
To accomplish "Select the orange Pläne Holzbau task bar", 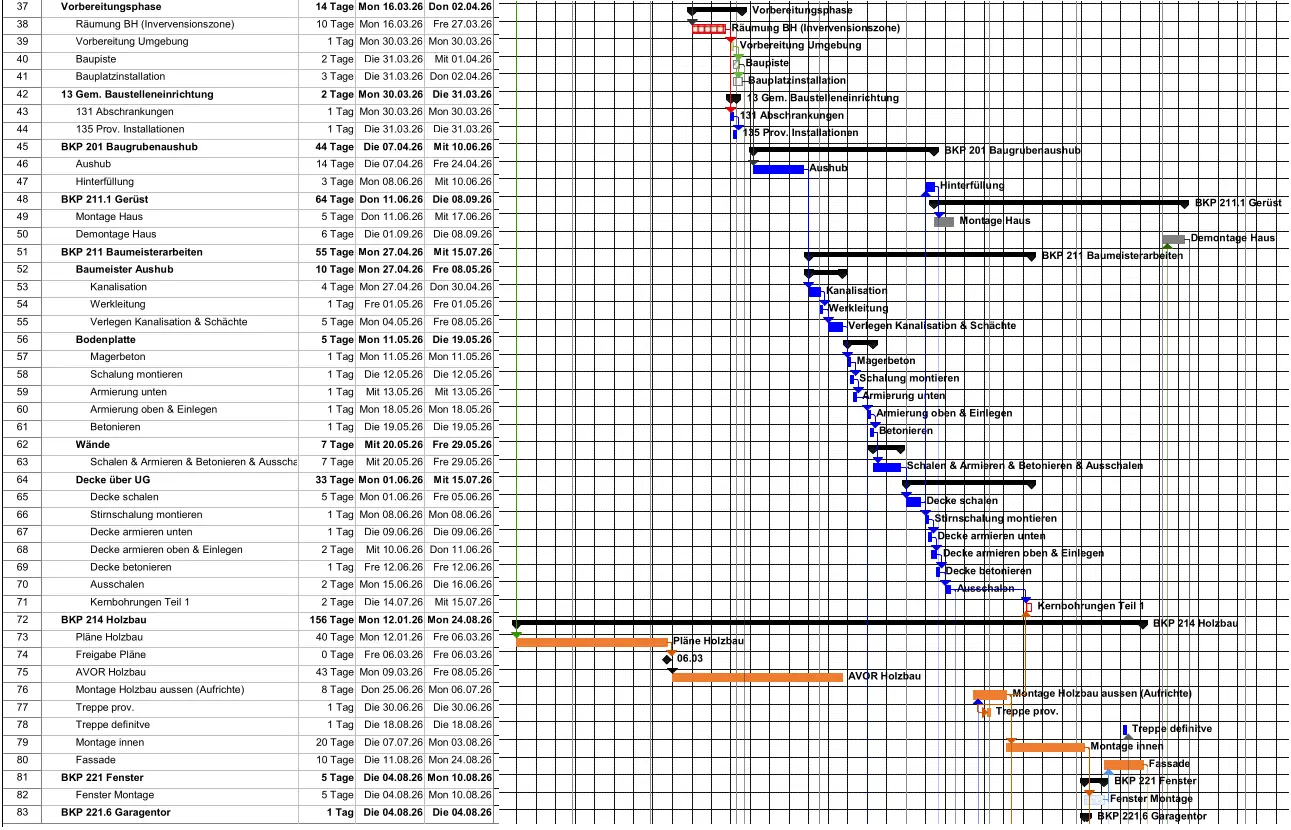I will point(592,642).
